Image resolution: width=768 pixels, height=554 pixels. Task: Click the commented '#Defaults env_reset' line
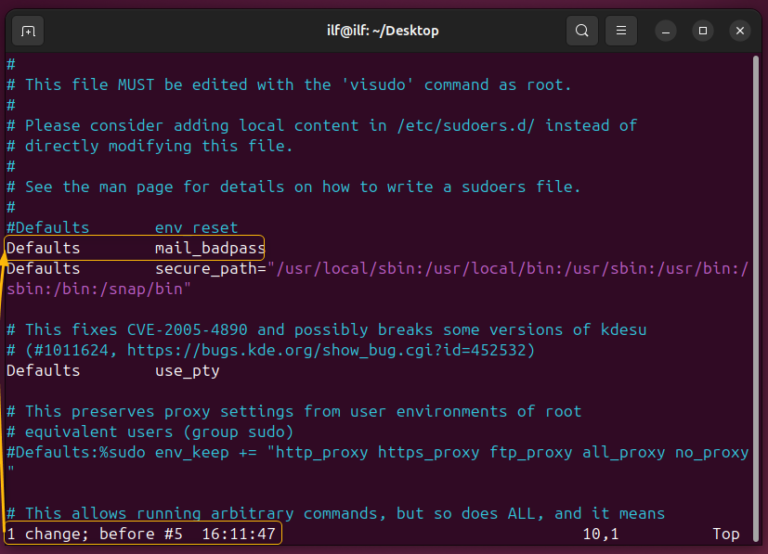click(x=122, y=228)
